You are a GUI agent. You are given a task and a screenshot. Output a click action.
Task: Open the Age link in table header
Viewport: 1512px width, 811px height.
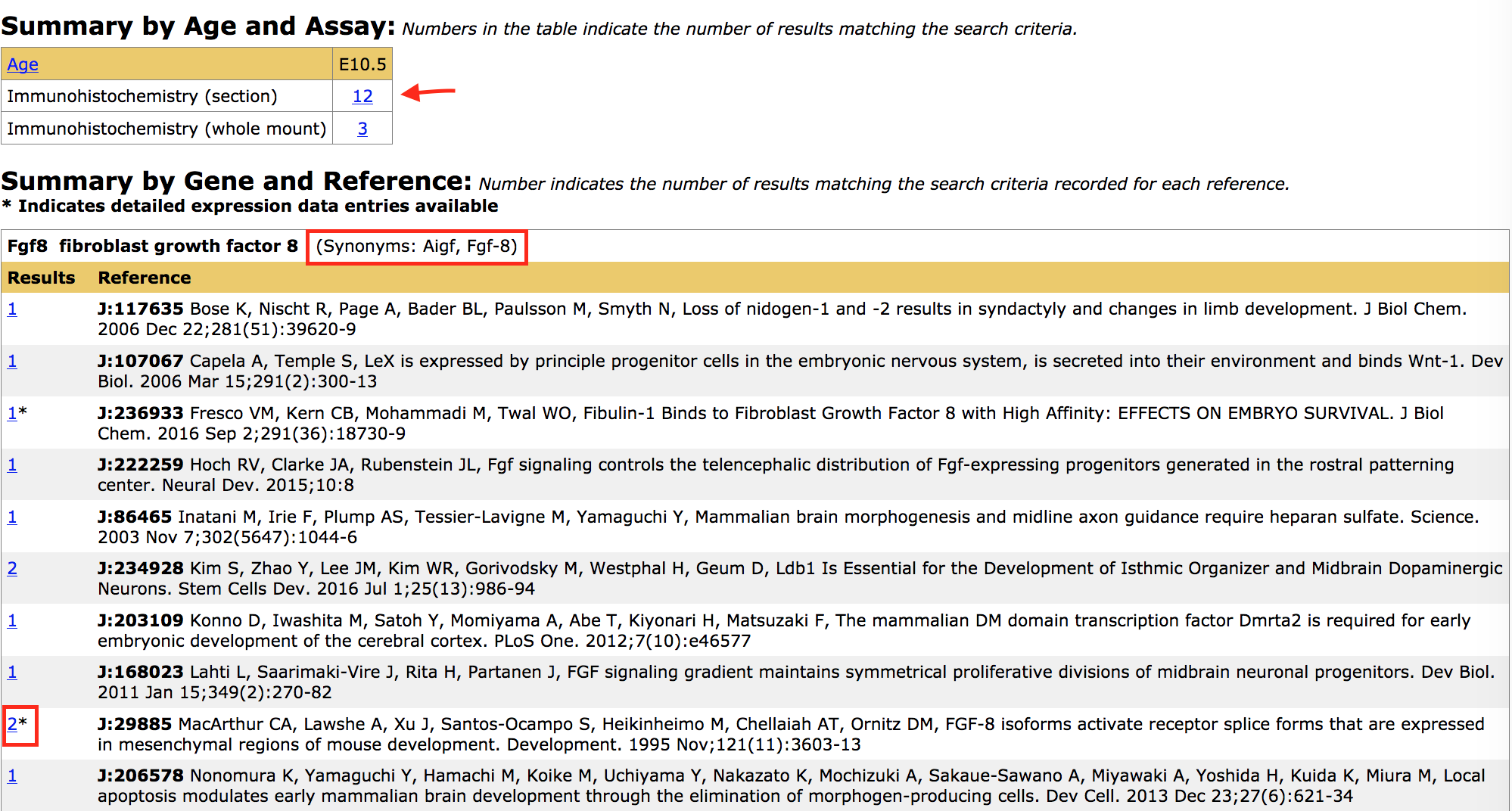click(23, 64)
